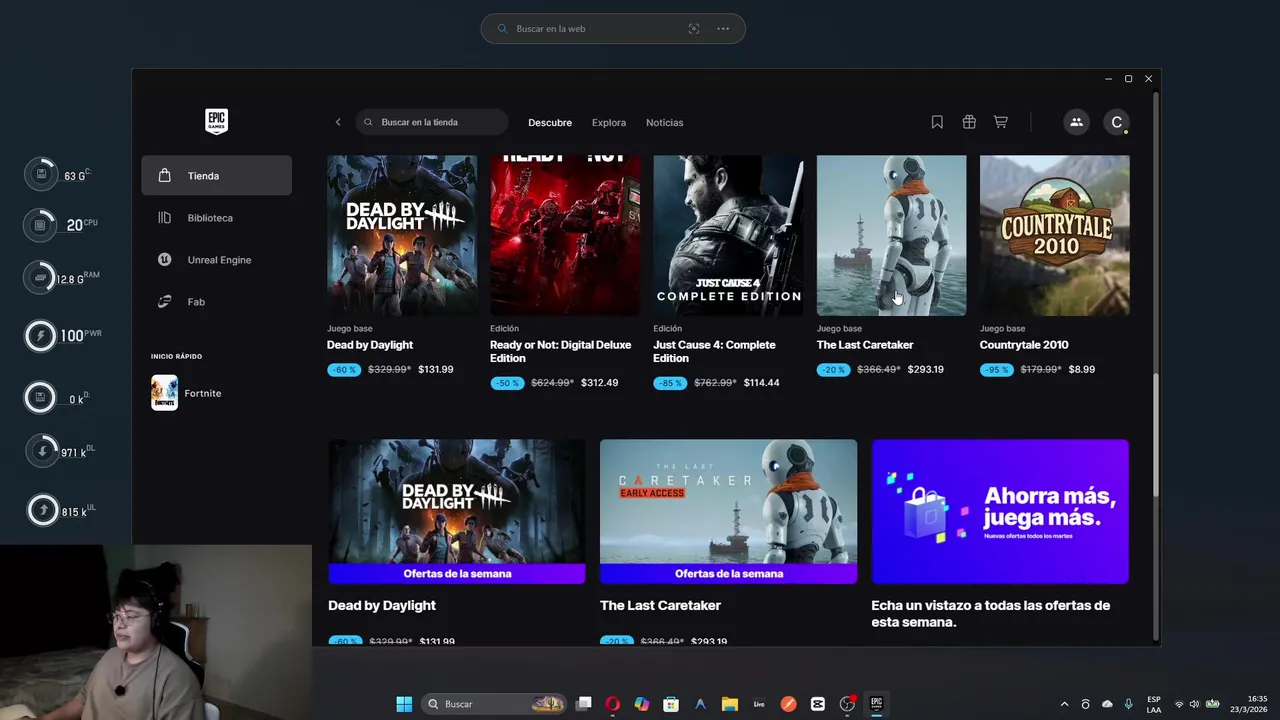The height and width of the screenshot is (720, 1280).
Task: Click the web search bar magnifier icon
Action: coord(501,29)
